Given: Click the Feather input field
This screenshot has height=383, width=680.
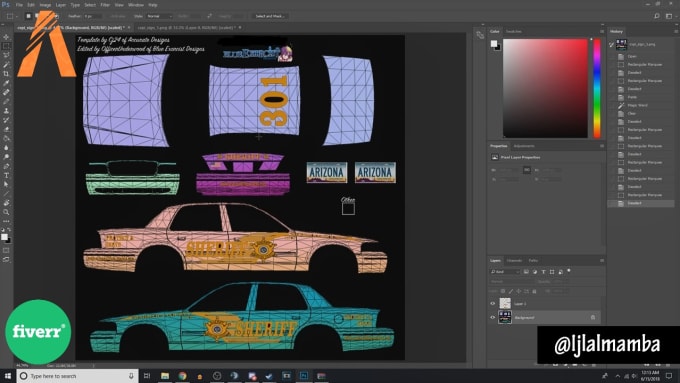Looking at the screenshot, I should point(92,16).
